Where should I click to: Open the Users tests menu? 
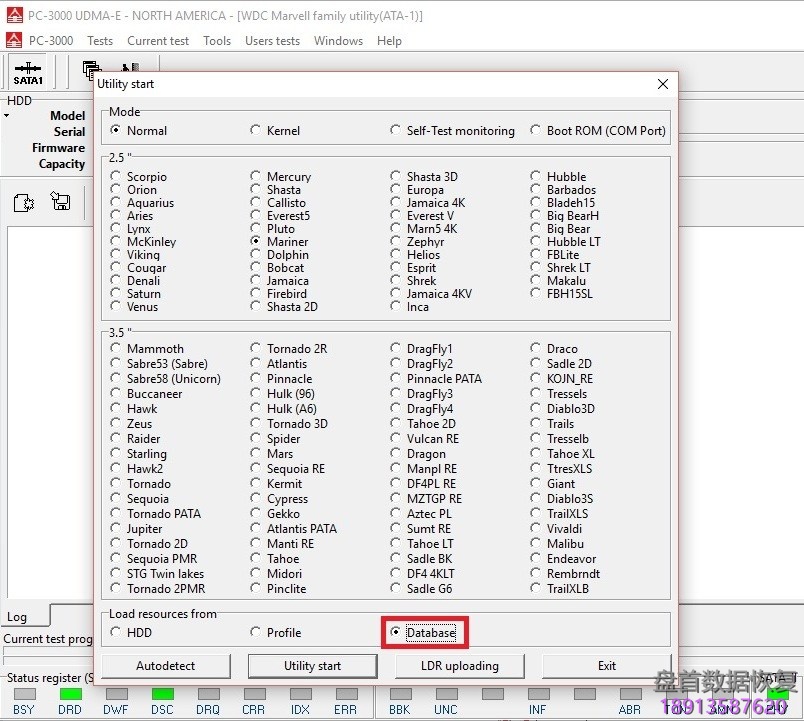[272, 41]
